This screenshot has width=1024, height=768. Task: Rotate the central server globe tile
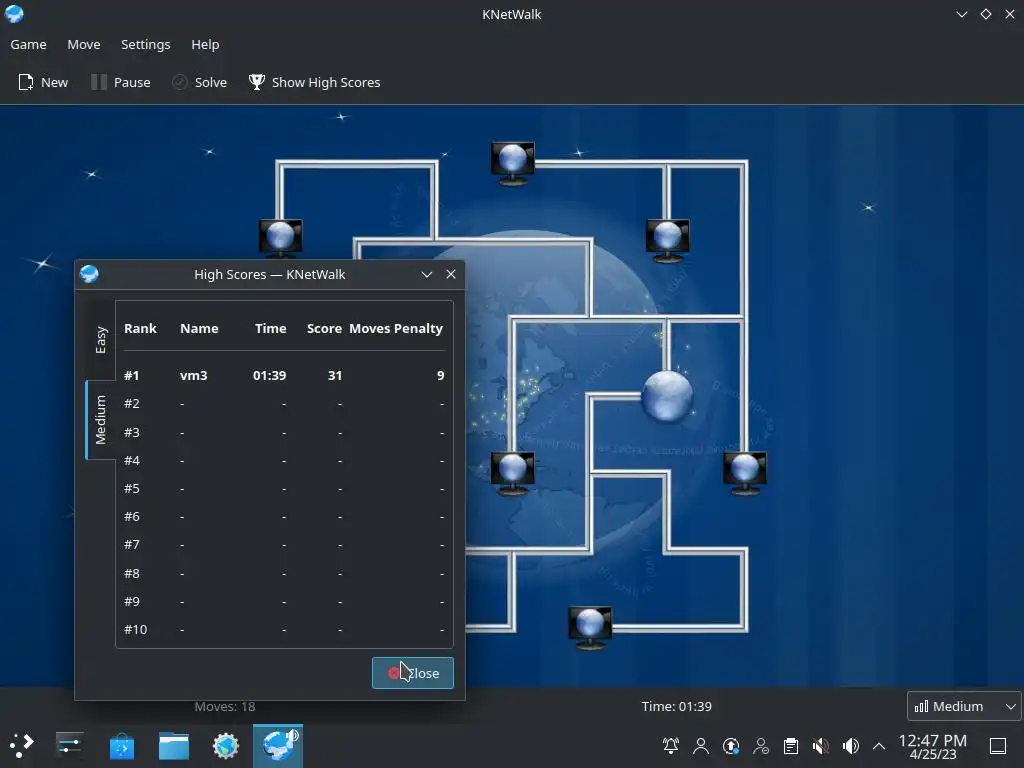(x=667, y=396)
